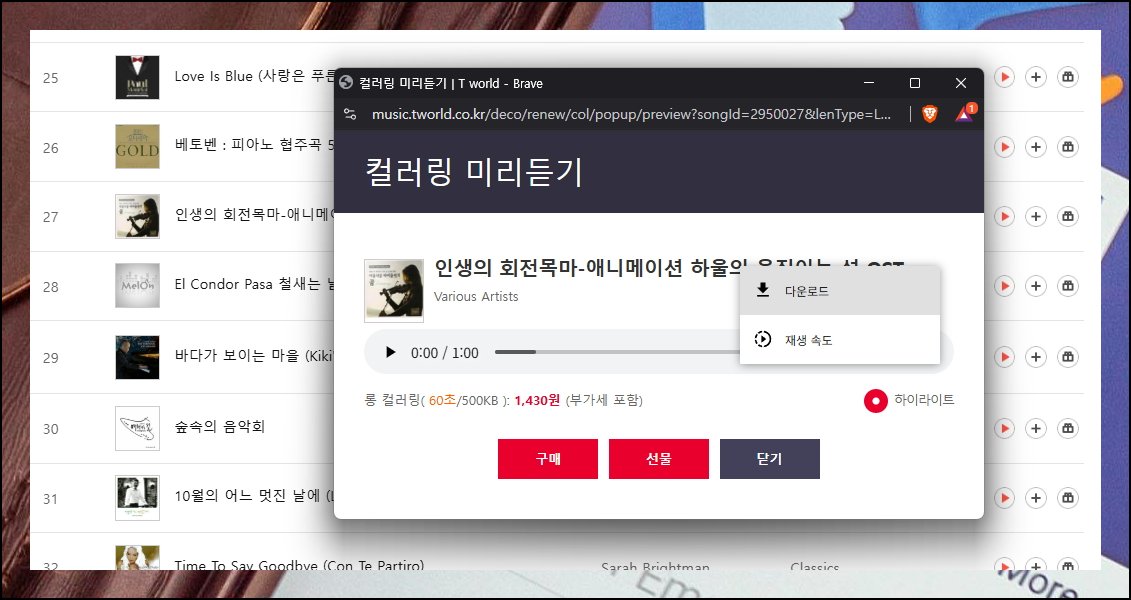Click the 컬러링 미리듣기 popup heading
The height and width of the screenshot is (600, 1131).
(474, 172)
